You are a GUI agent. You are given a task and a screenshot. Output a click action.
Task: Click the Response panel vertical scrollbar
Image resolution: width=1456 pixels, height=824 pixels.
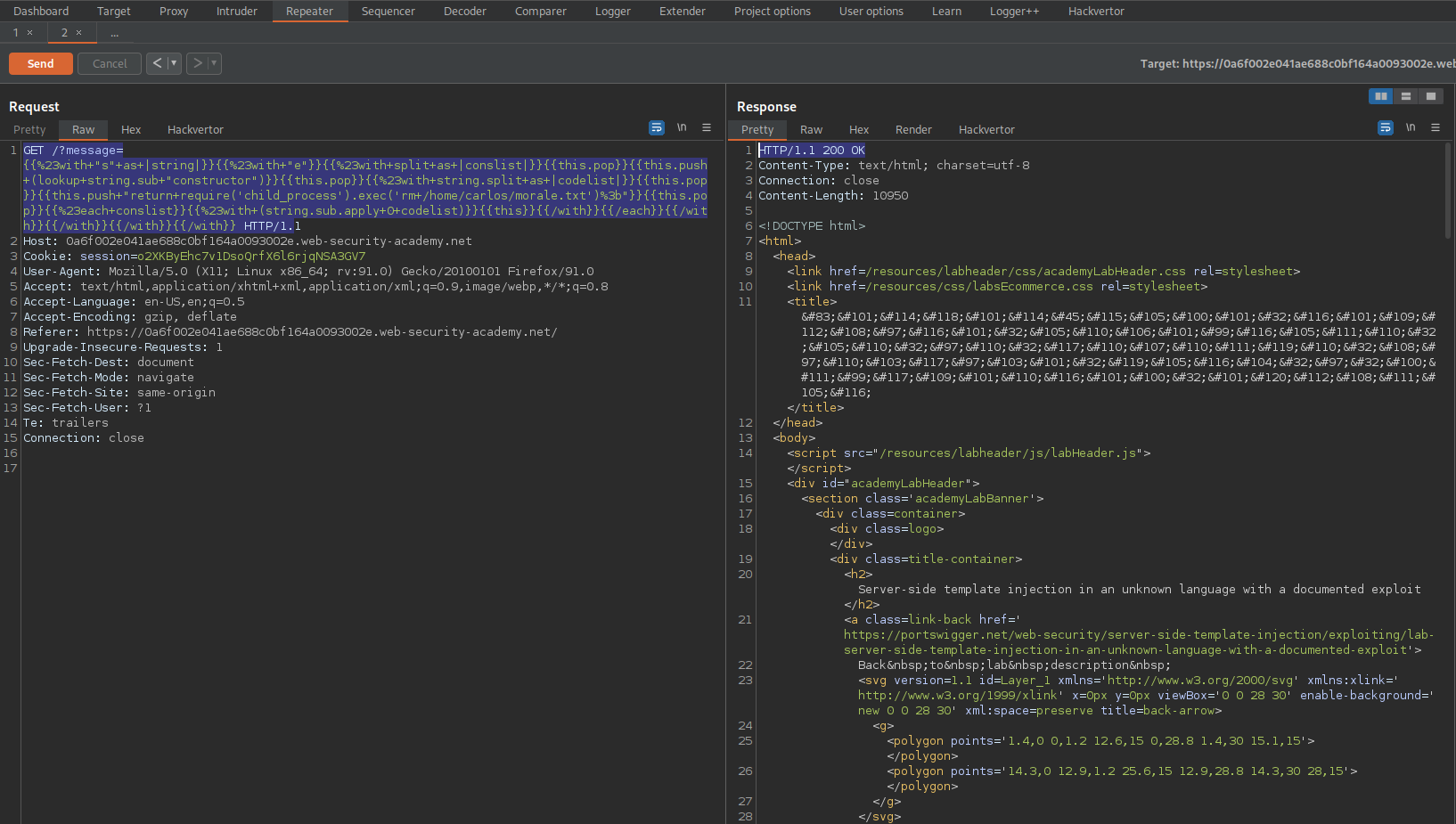coord(1449,190)
